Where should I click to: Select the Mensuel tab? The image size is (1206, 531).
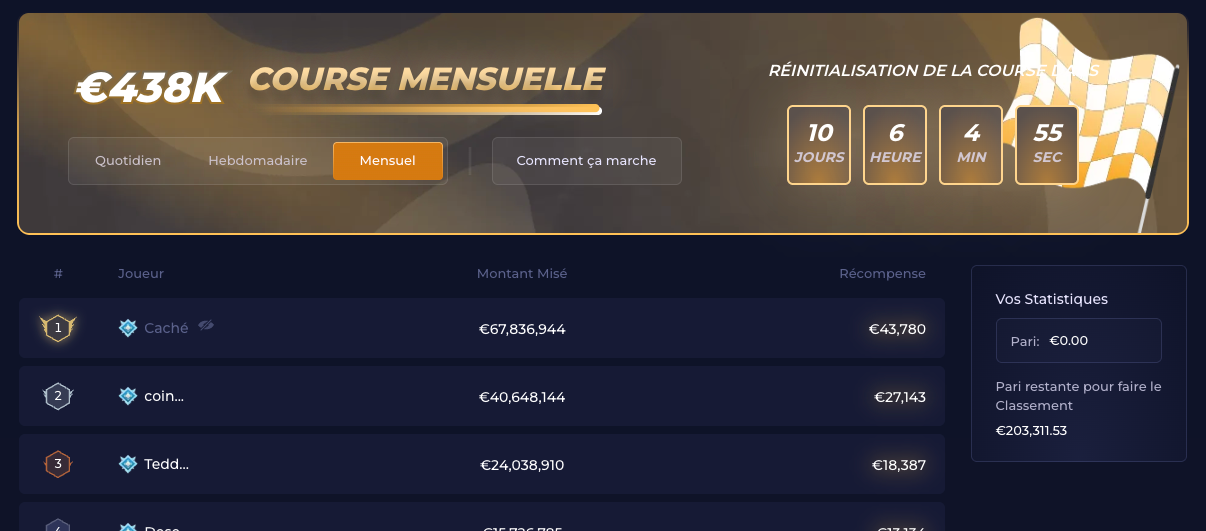pyautogui.click(x=388, y=161)
